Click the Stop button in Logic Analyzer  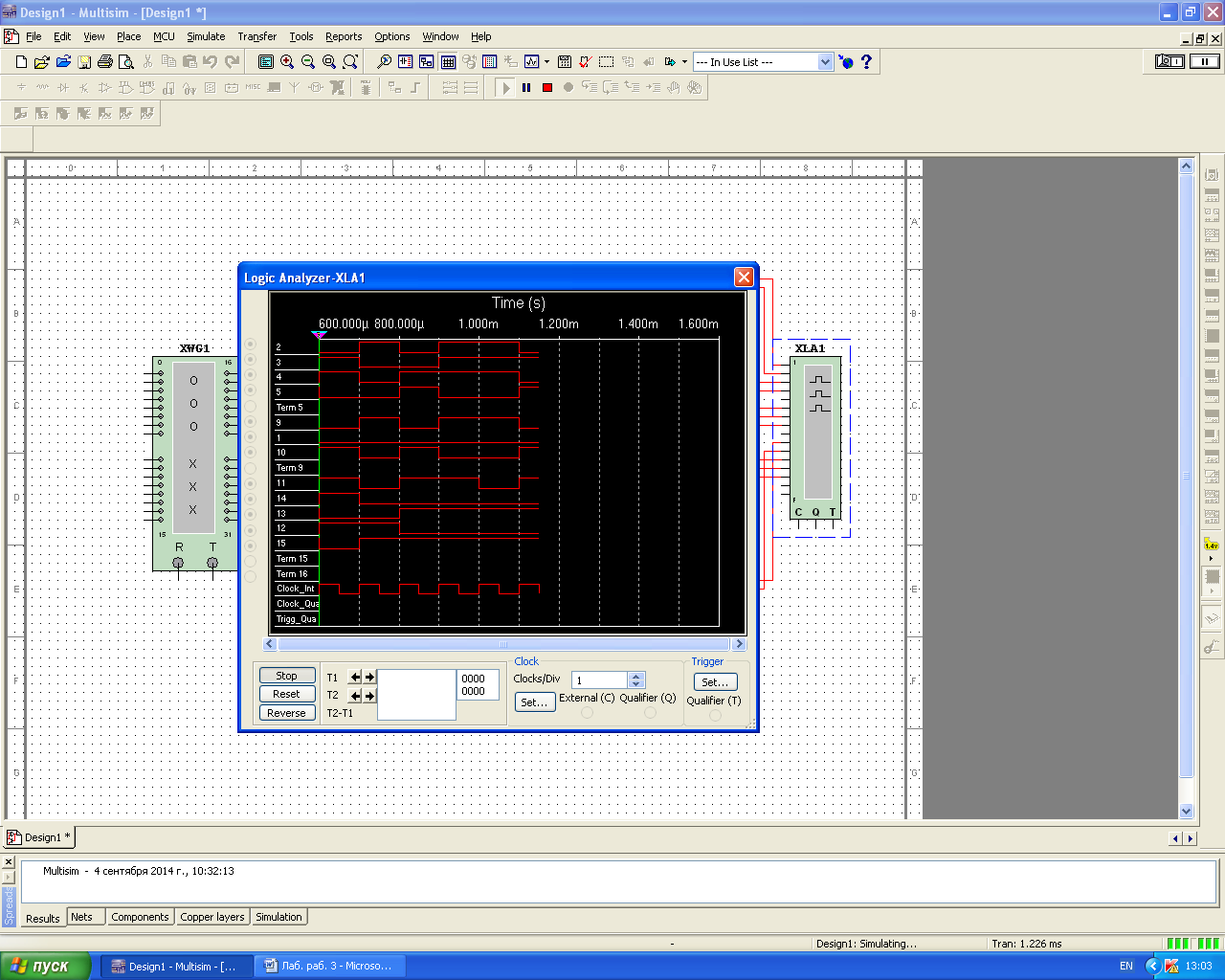[287, 676]
